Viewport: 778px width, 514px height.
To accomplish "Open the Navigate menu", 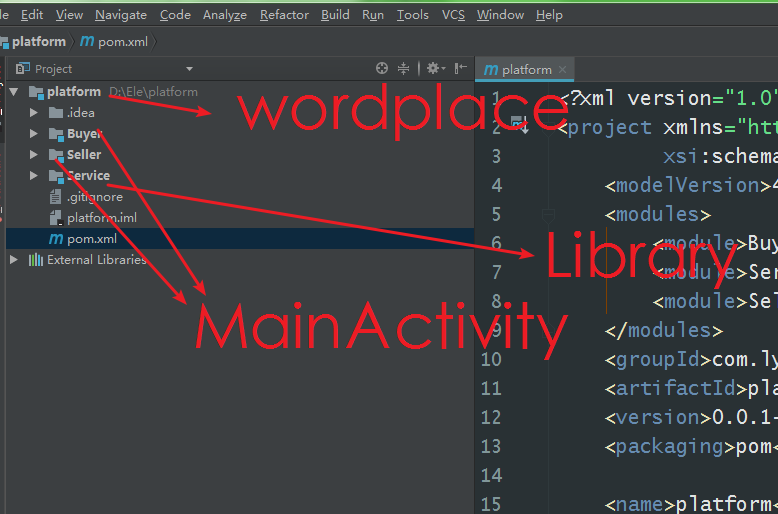I will click(x=121, y=15).
